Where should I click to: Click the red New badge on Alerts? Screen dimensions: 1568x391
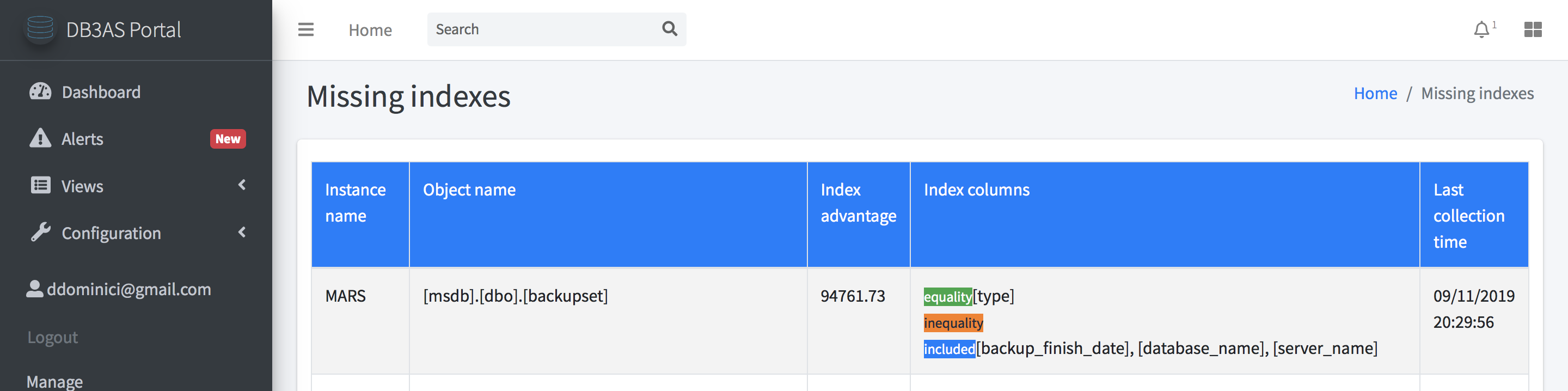click(228, 139)
